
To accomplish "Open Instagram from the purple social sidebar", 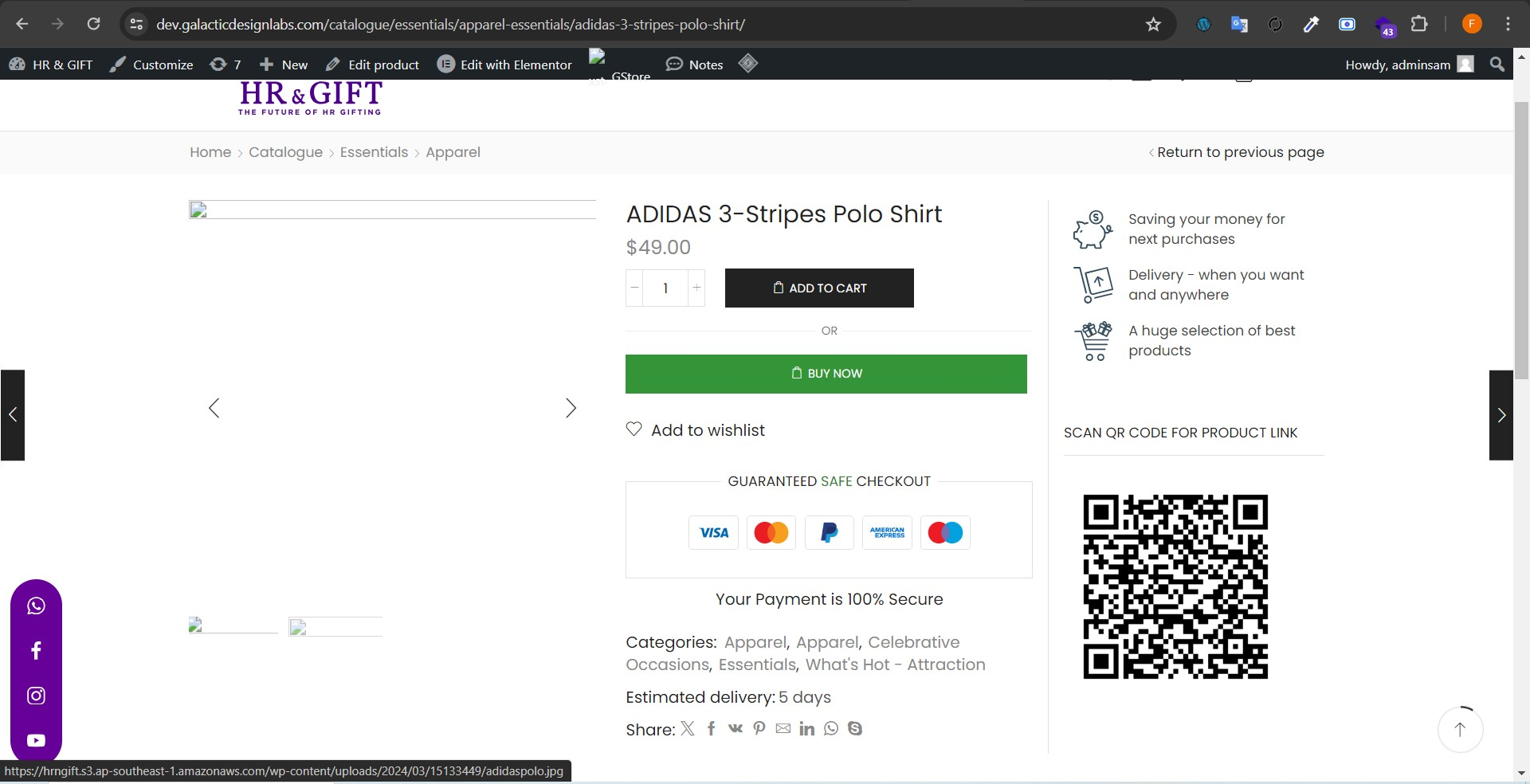I will [36, 696].
